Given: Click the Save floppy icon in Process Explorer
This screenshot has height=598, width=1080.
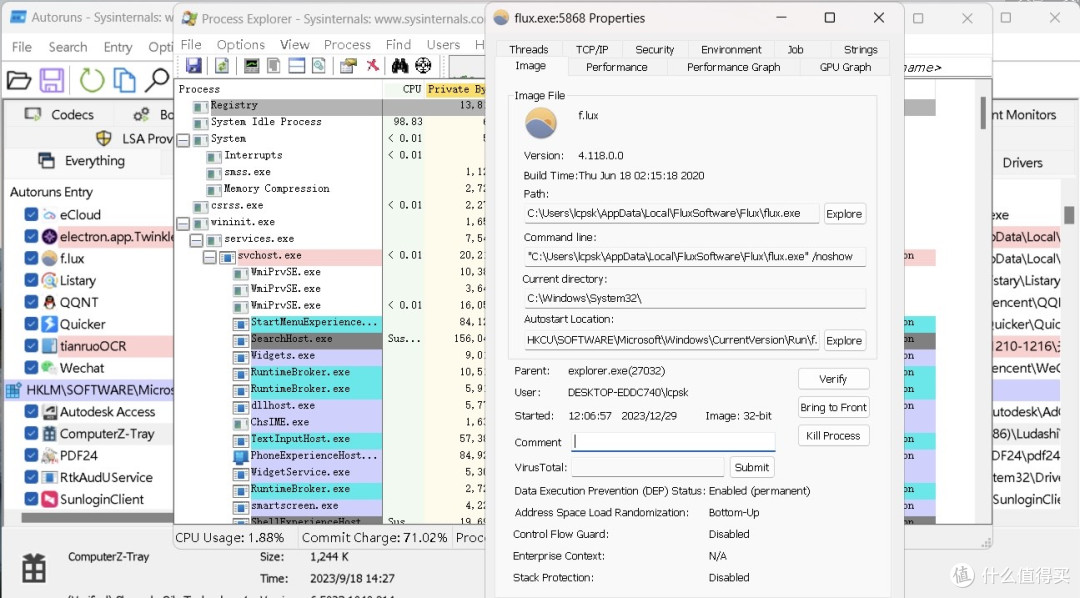Looking at the screenshot, I should (x=194, y=65).
